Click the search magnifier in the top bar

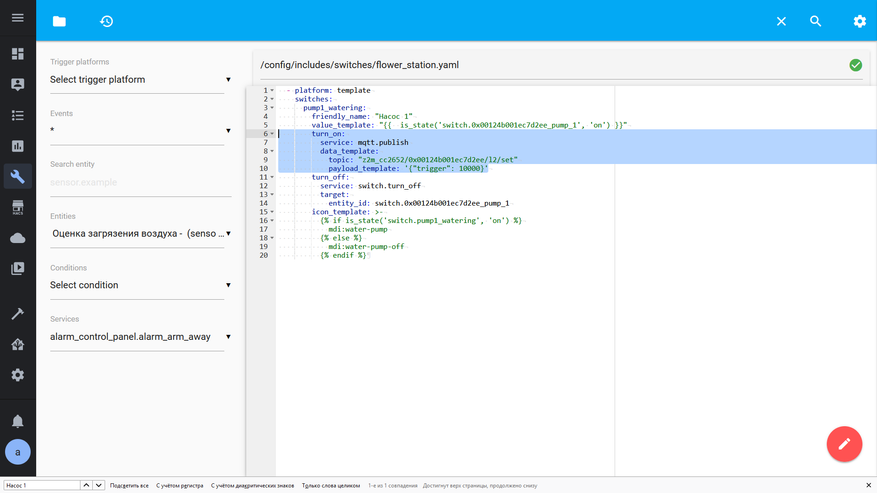816,21
